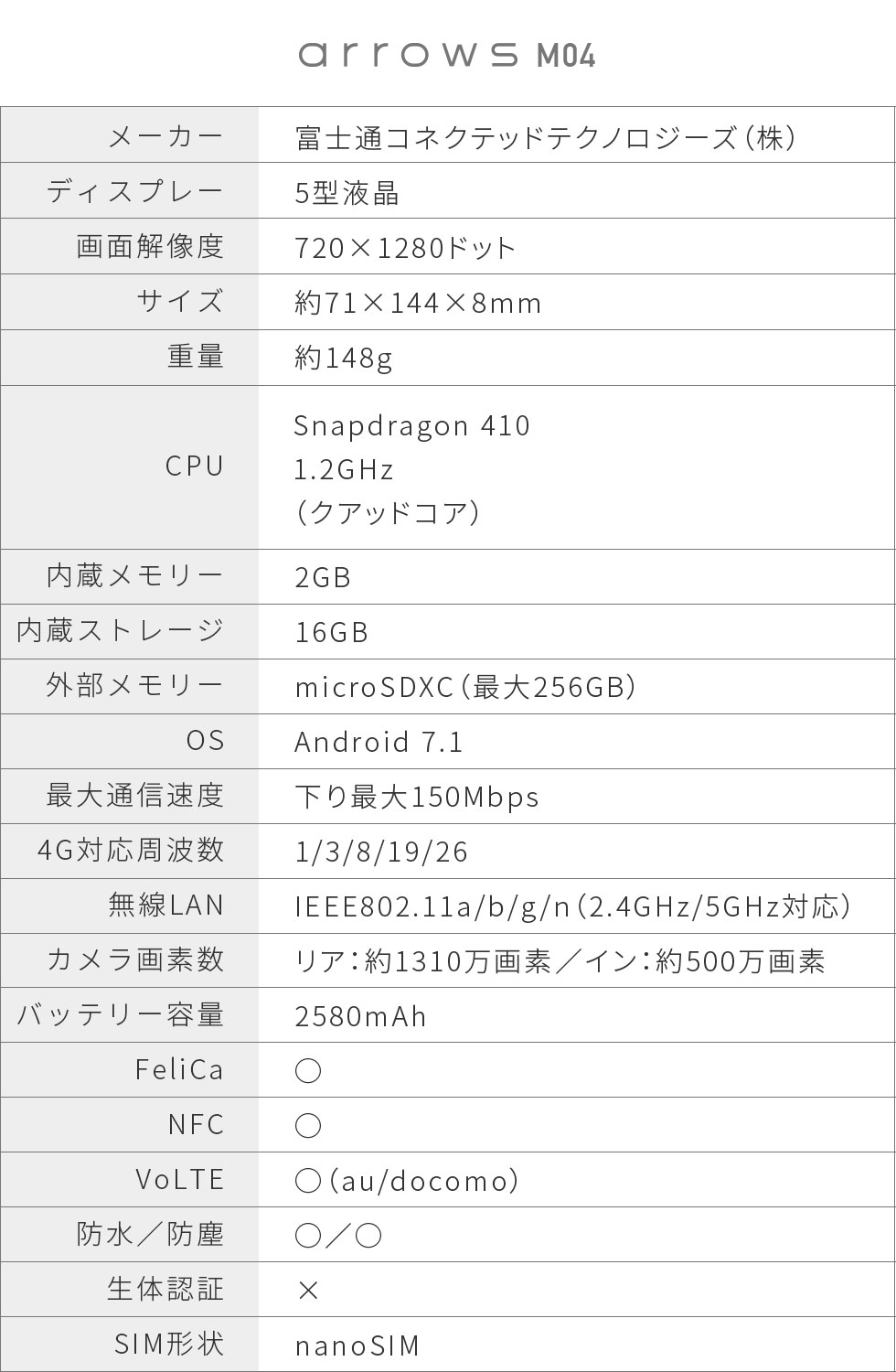Click the circle mark in the FeliCa row
The image size is (896, 1372).
click(308, 1071)
